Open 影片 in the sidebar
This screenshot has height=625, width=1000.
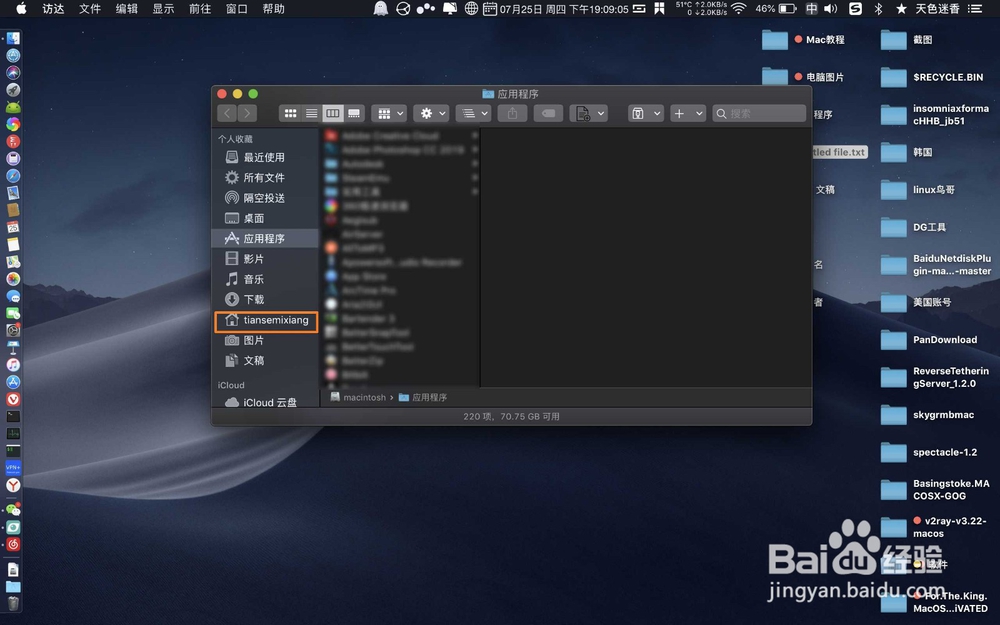[265, 259]
